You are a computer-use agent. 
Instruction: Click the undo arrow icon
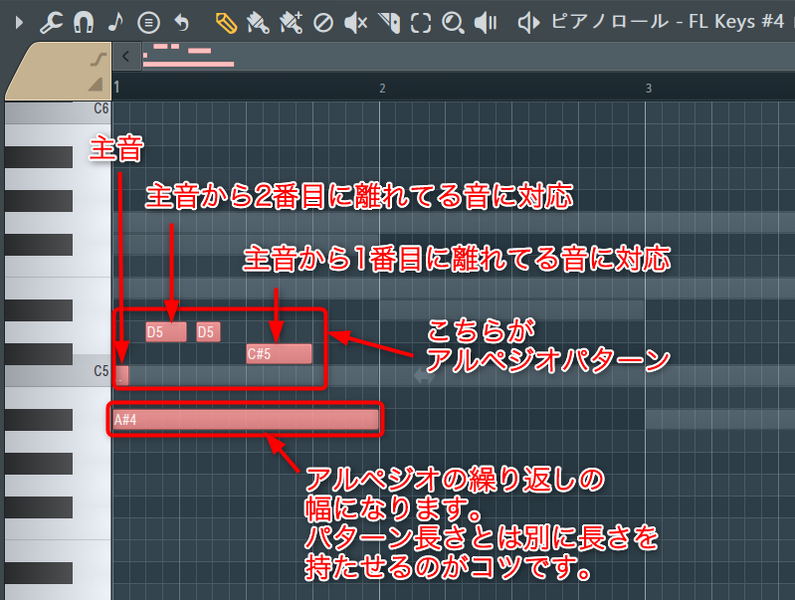tap(181, 21)
